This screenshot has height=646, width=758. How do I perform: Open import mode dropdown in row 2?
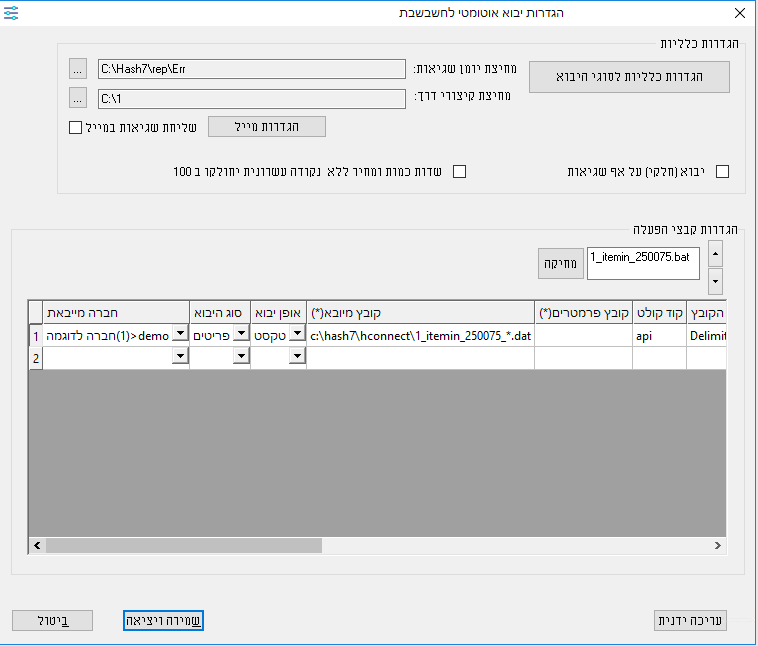coord(298,356)
